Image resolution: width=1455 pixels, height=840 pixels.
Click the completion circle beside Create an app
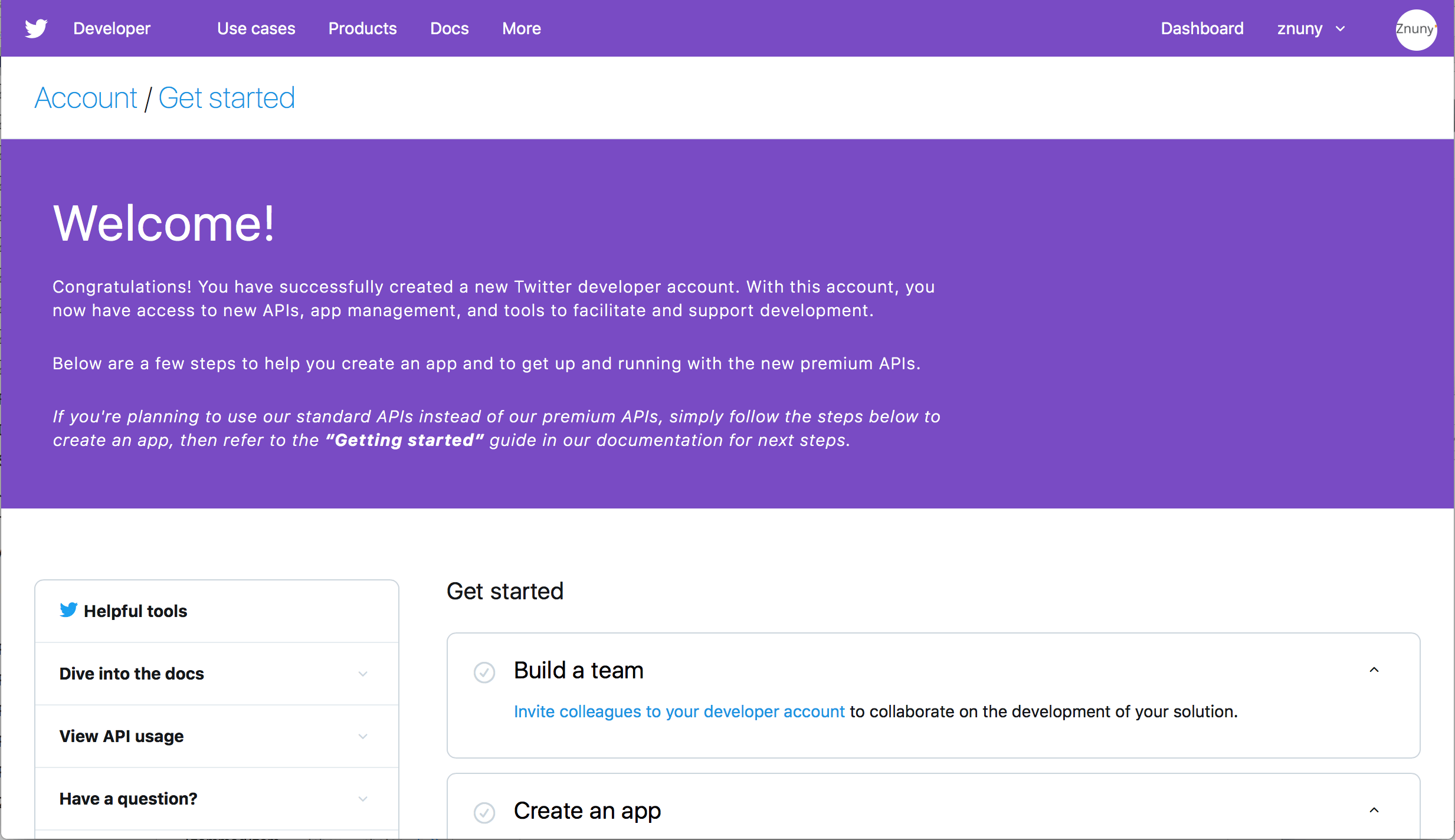click(484, 812)
